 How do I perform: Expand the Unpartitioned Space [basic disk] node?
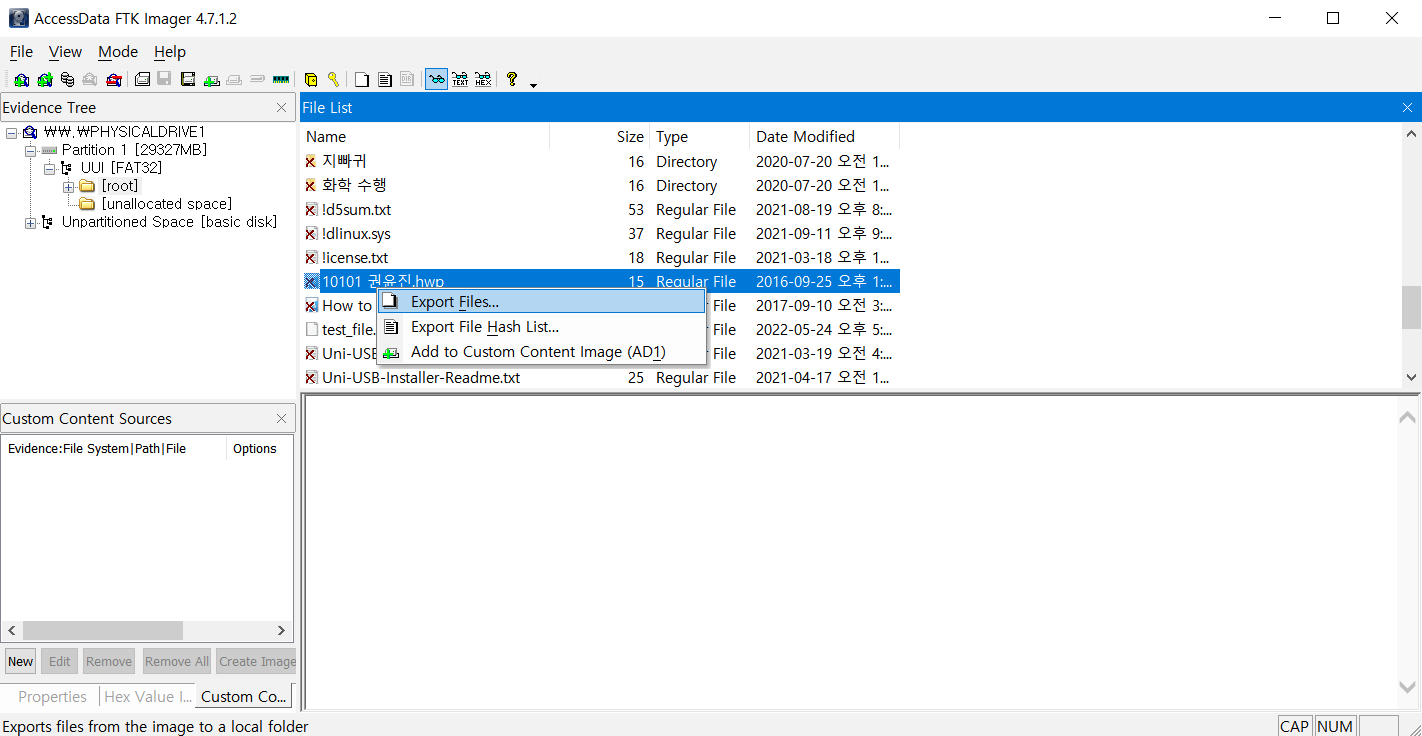30,222
